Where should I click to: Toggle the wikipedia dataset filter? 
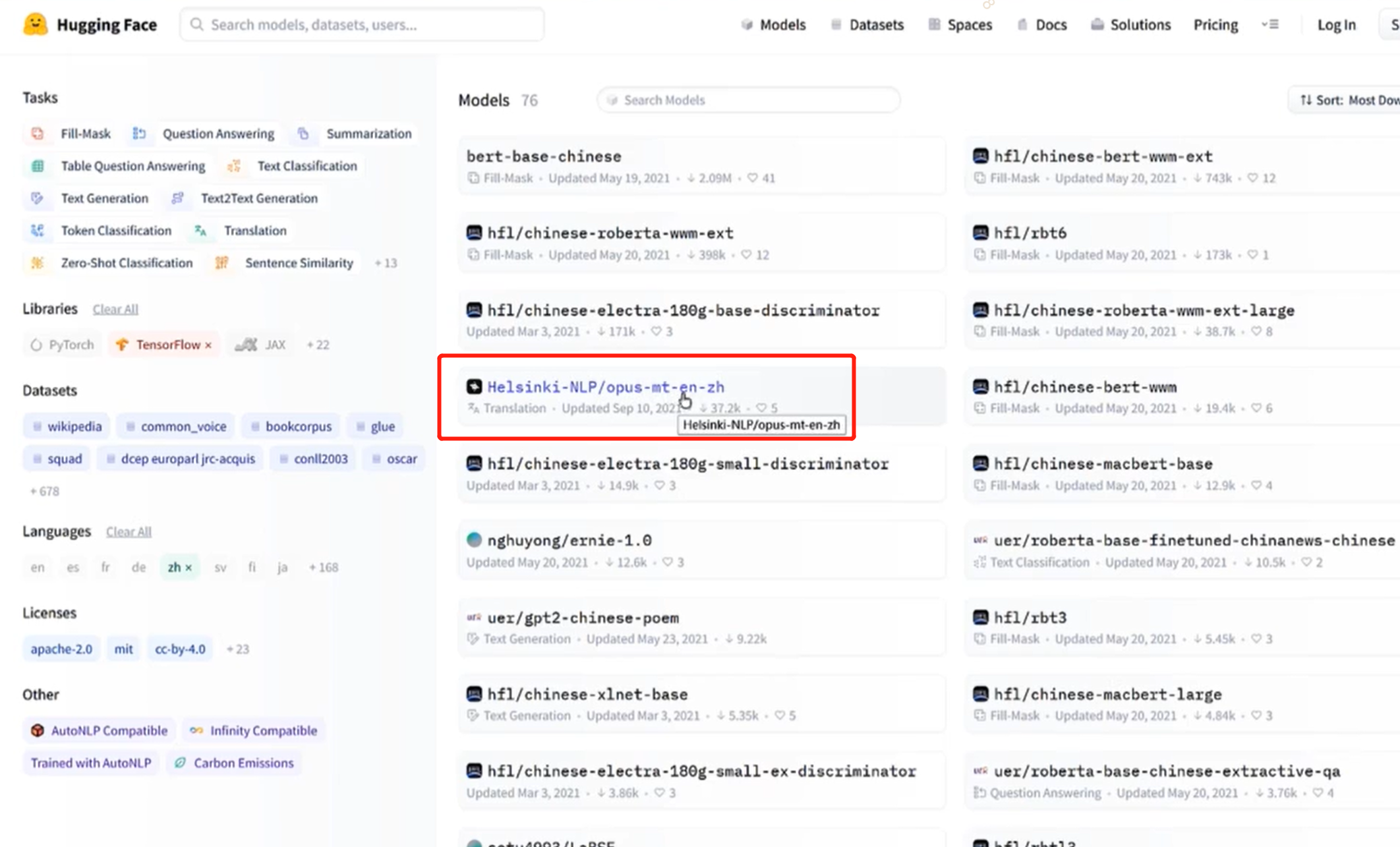tap(67, 426)
